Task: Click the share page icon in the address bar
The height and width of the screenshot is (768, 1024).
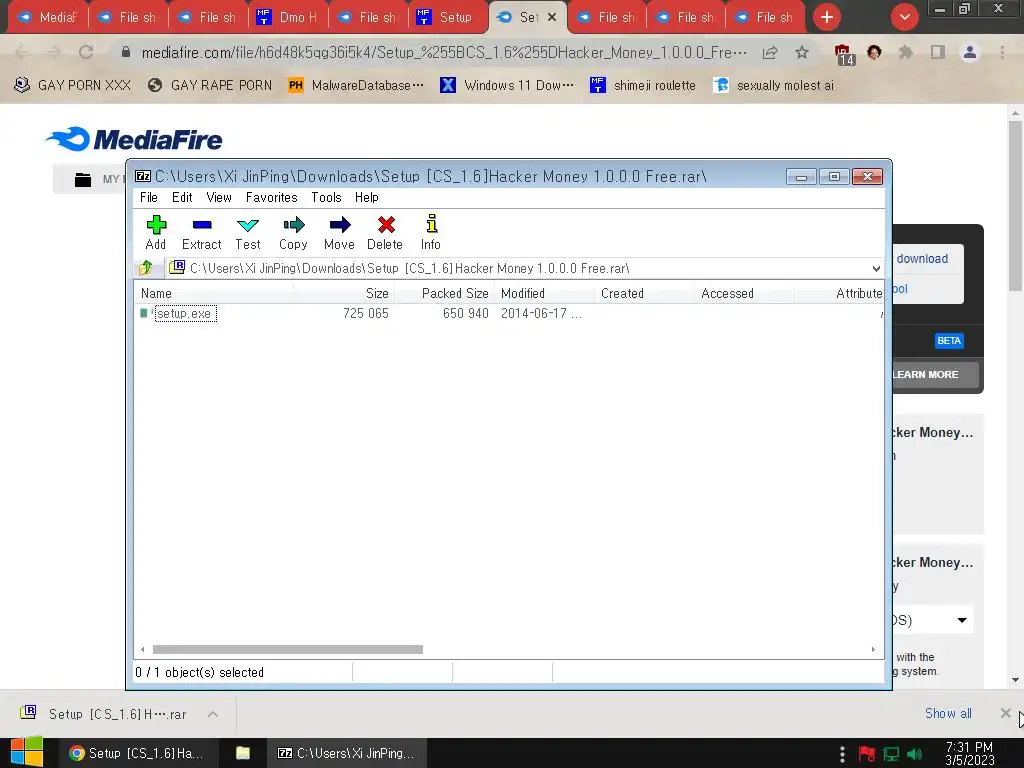Action: [770, 52]
